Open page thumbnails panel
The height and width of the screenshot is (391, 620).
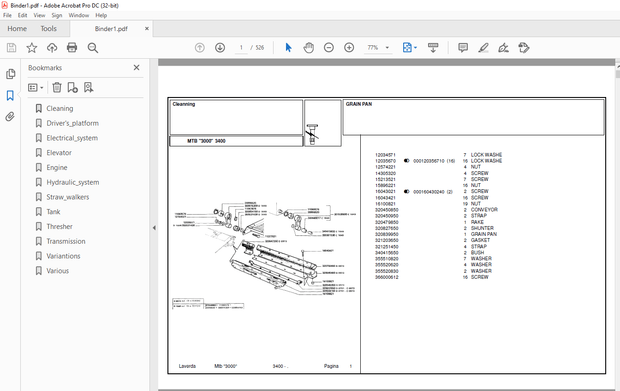click(x=10, y=74)
